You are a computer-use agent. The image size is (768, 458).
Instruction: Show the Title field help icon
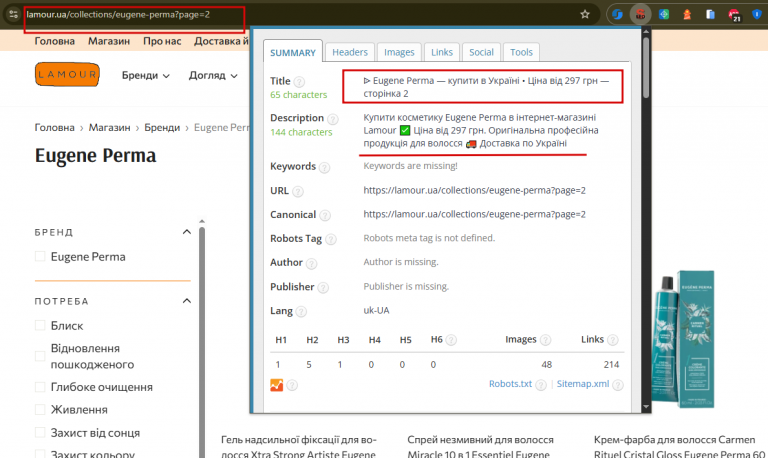coord(299,82)
